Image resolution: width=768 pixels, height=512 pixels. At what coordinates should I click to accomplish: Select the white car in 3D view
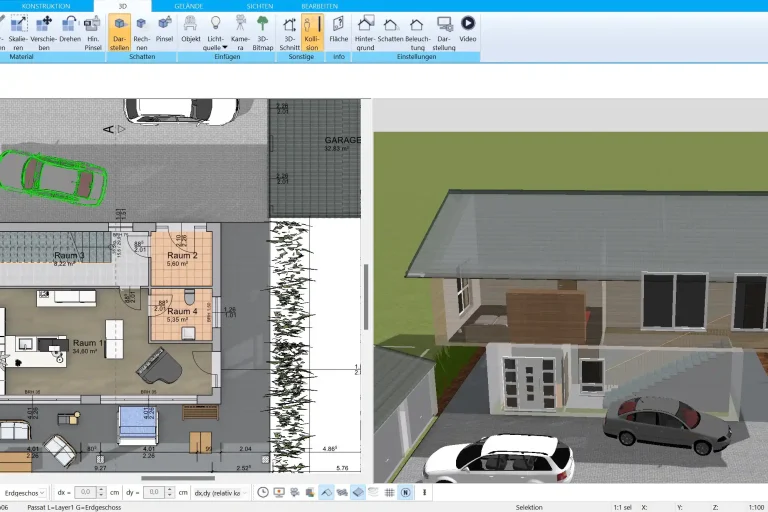click(498, 459)
